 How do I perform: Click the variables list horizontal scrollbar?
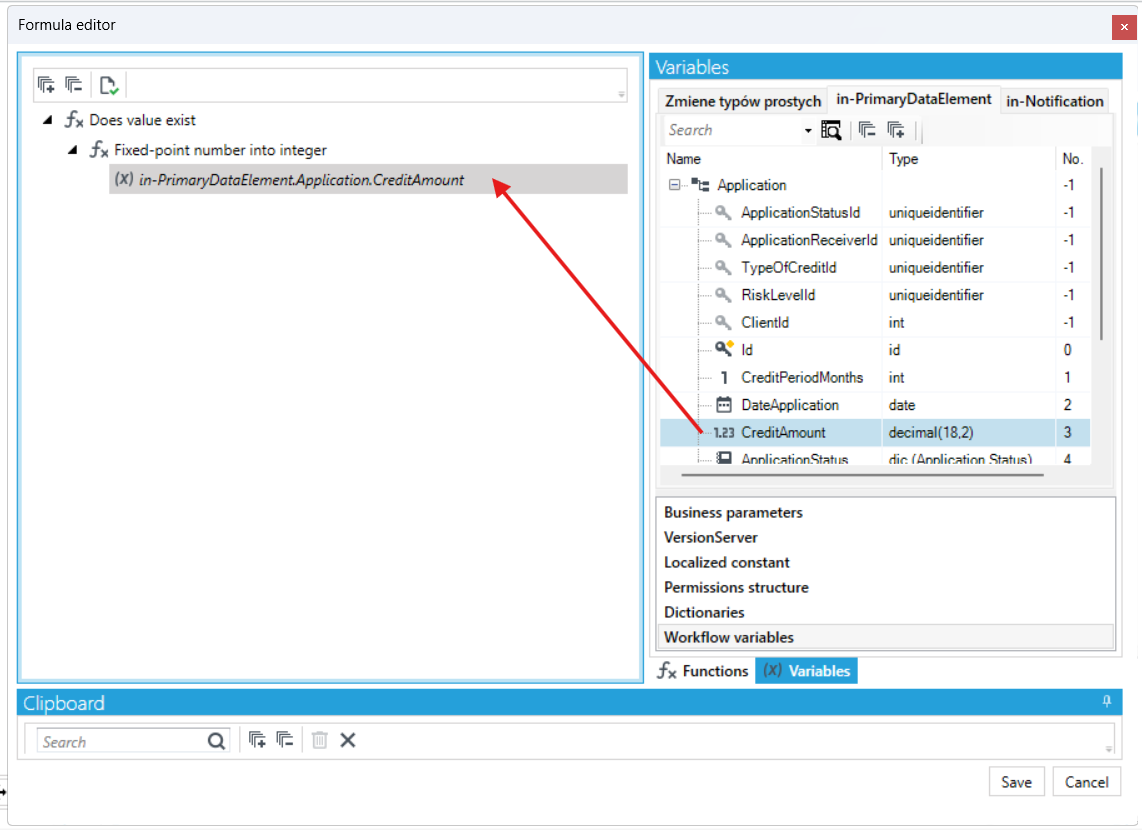862,475
